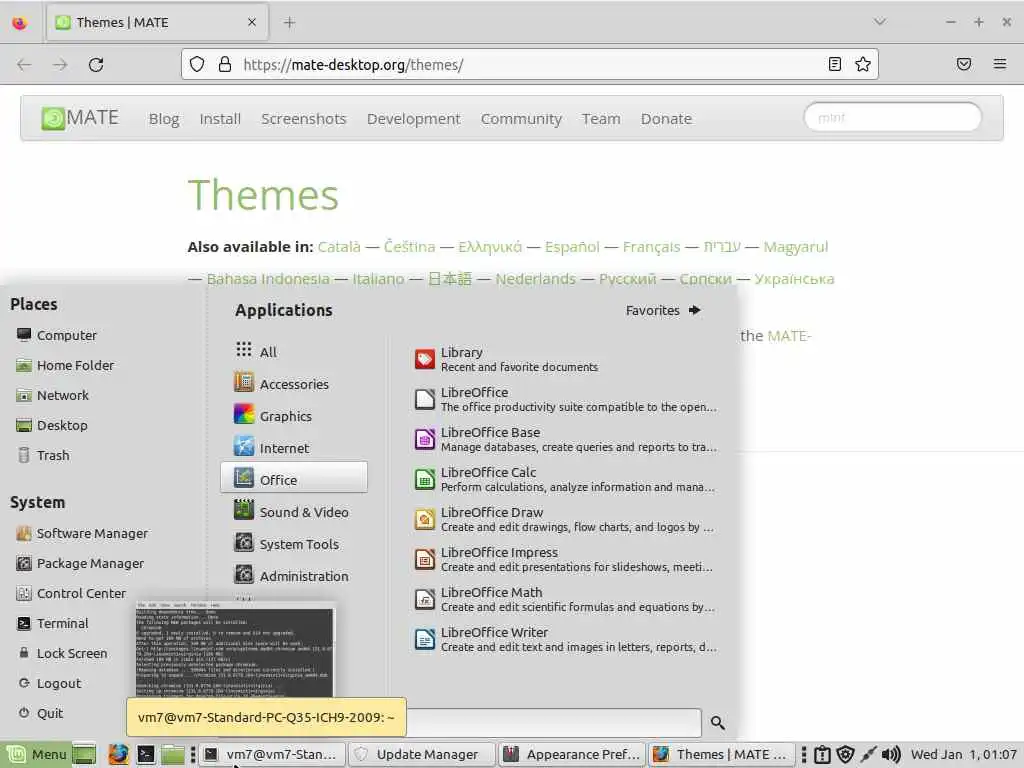The image size is (1024, 768).
Task: Open Desktop folder from Places
Action: (52, 425)
